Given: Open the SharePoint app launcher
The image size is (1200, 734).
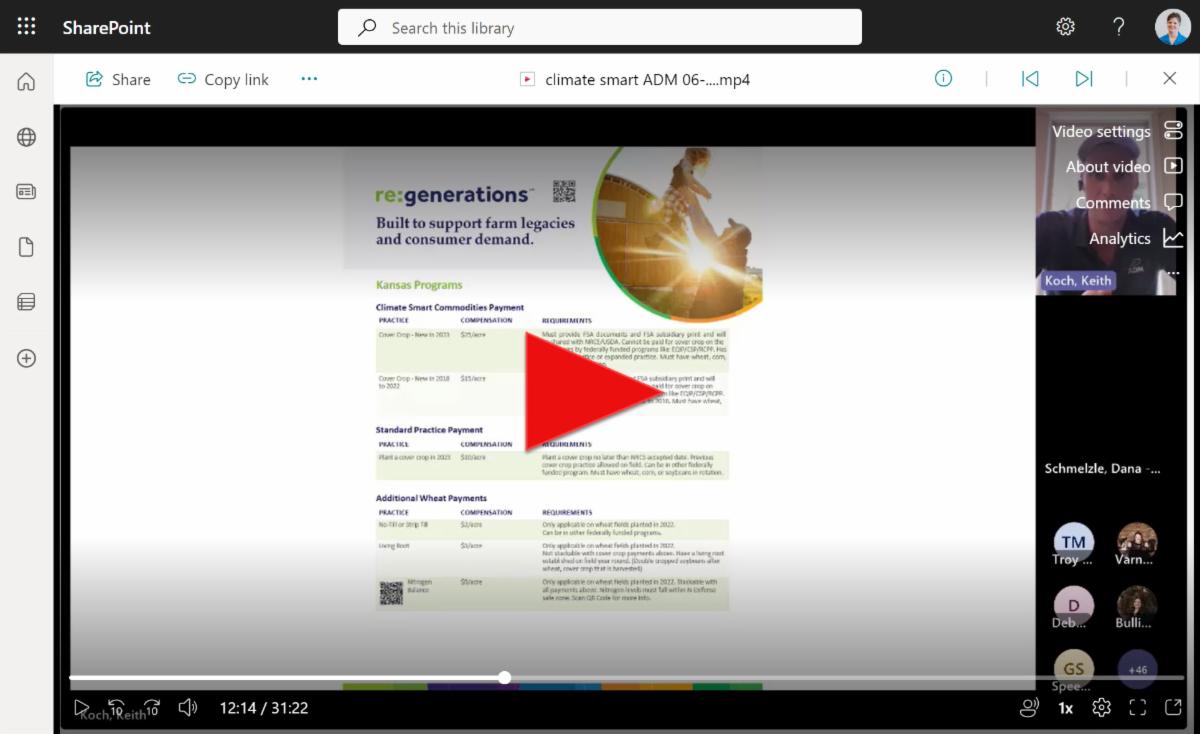Looking at the screenshot, I should coord(26,27).
